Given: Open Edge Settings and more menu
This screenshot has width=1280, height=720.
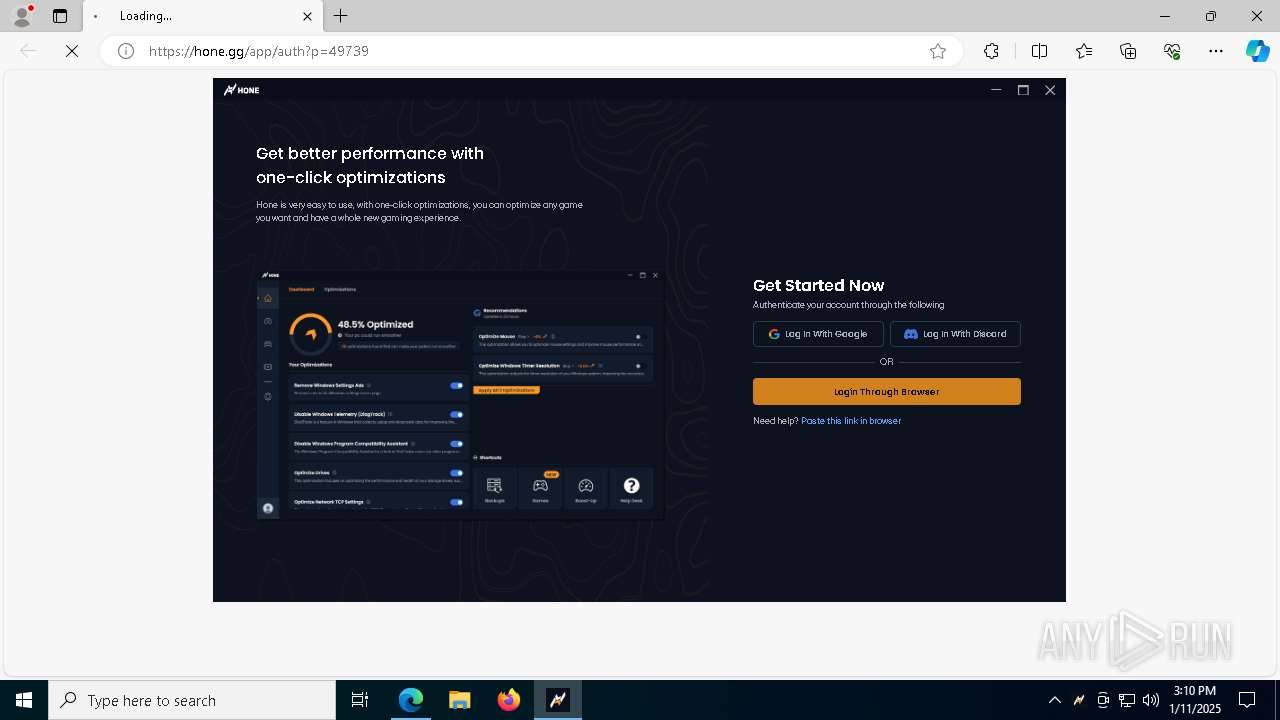Looking at the screenshot, I should [1216, 51].
